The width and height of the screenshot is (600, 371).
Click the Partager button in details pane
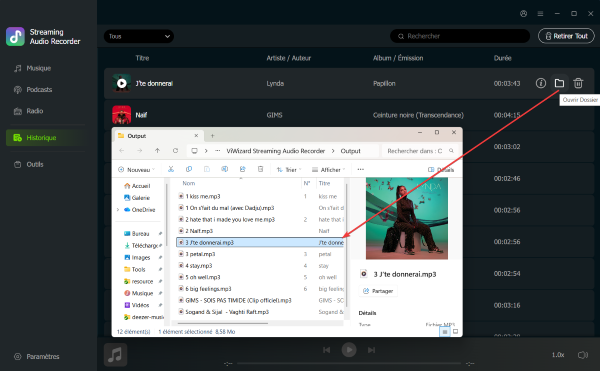(x=378, y=291)
